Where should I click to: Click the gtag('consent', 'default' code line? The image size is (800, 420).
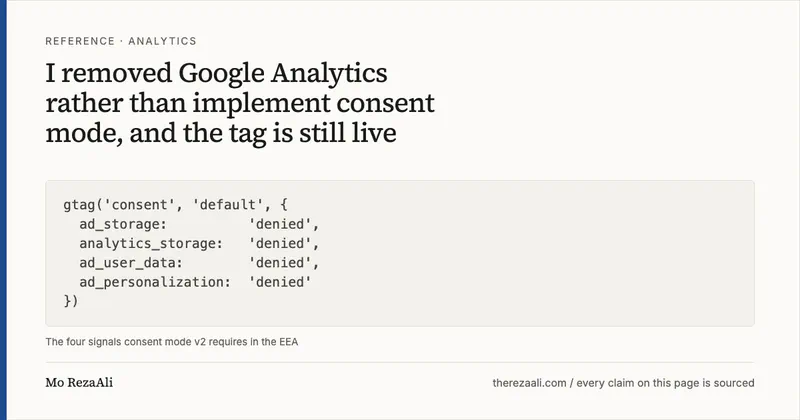(x=176, y=205)
